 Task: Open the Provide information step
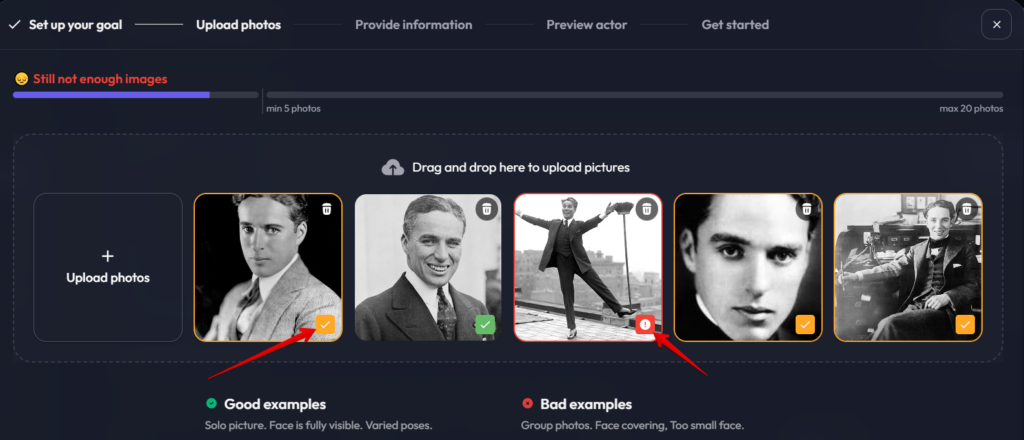click(x=413, y=25)
